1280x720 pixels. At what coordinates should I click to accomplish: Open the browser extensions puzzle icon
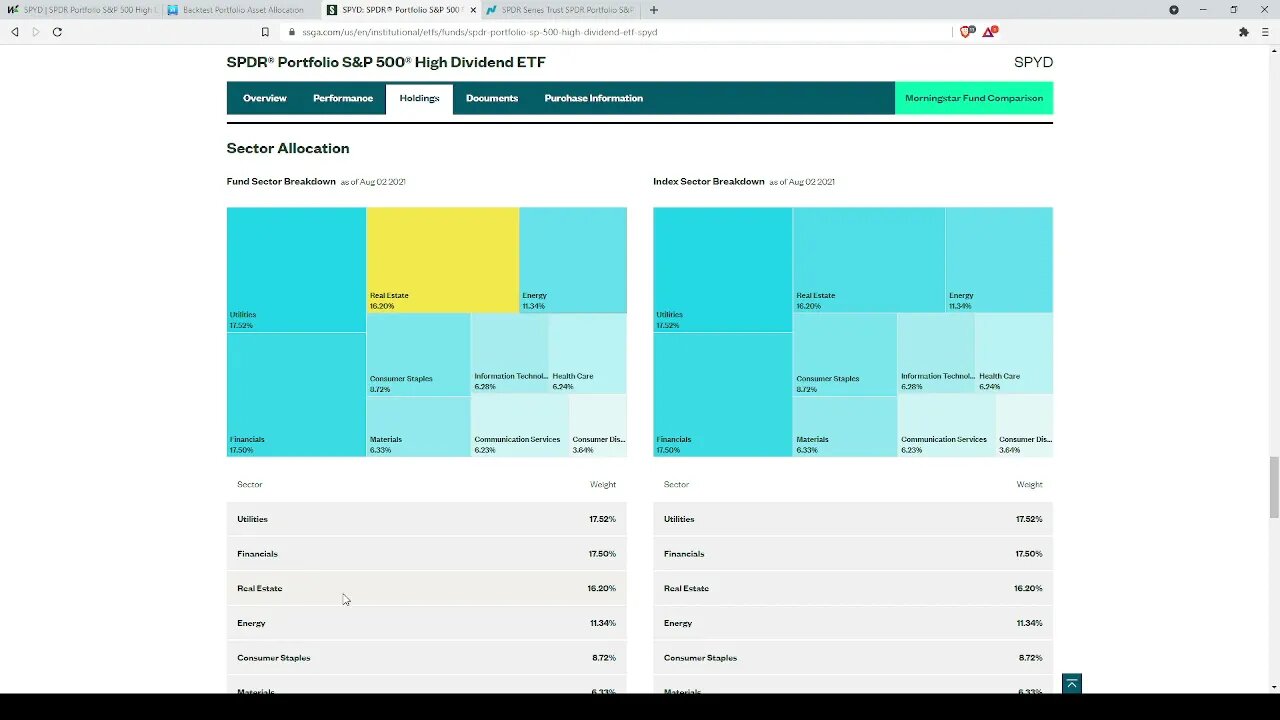pyautogui.click(x=1244, y=32)
